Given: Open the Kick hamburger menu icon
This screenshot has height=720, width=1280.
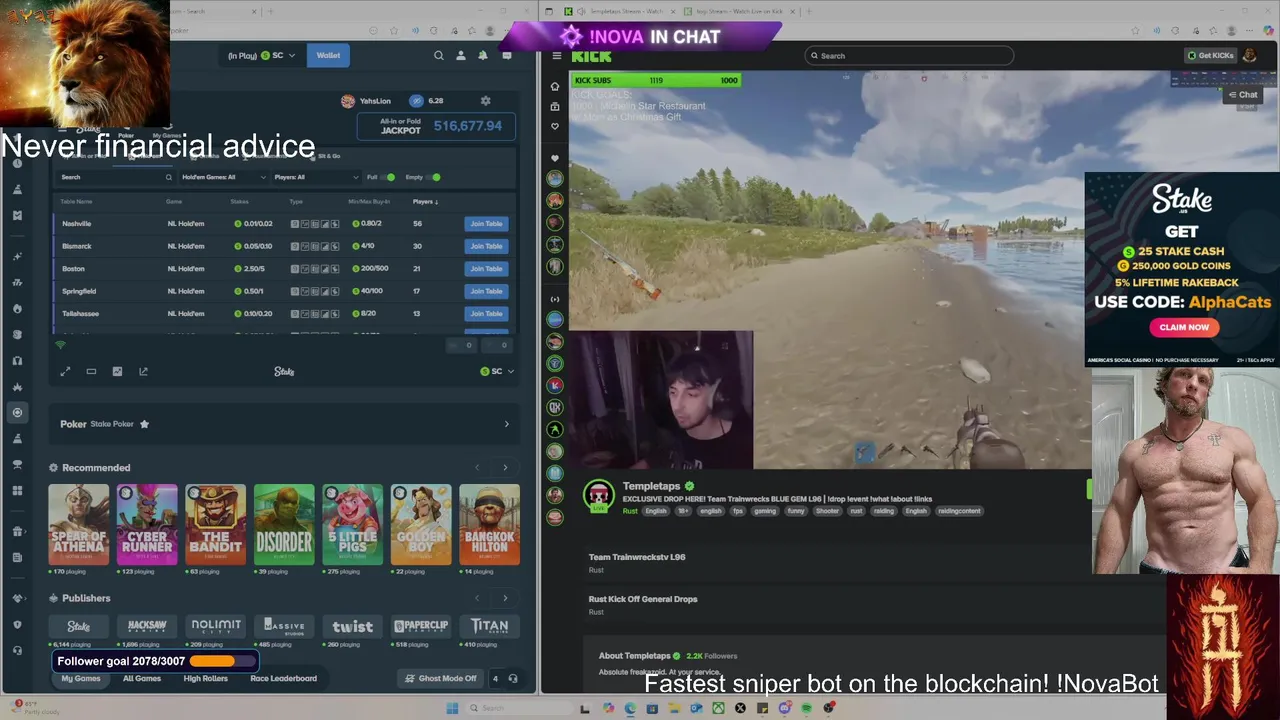Looking at the screenshot, I should pos(556,56).
